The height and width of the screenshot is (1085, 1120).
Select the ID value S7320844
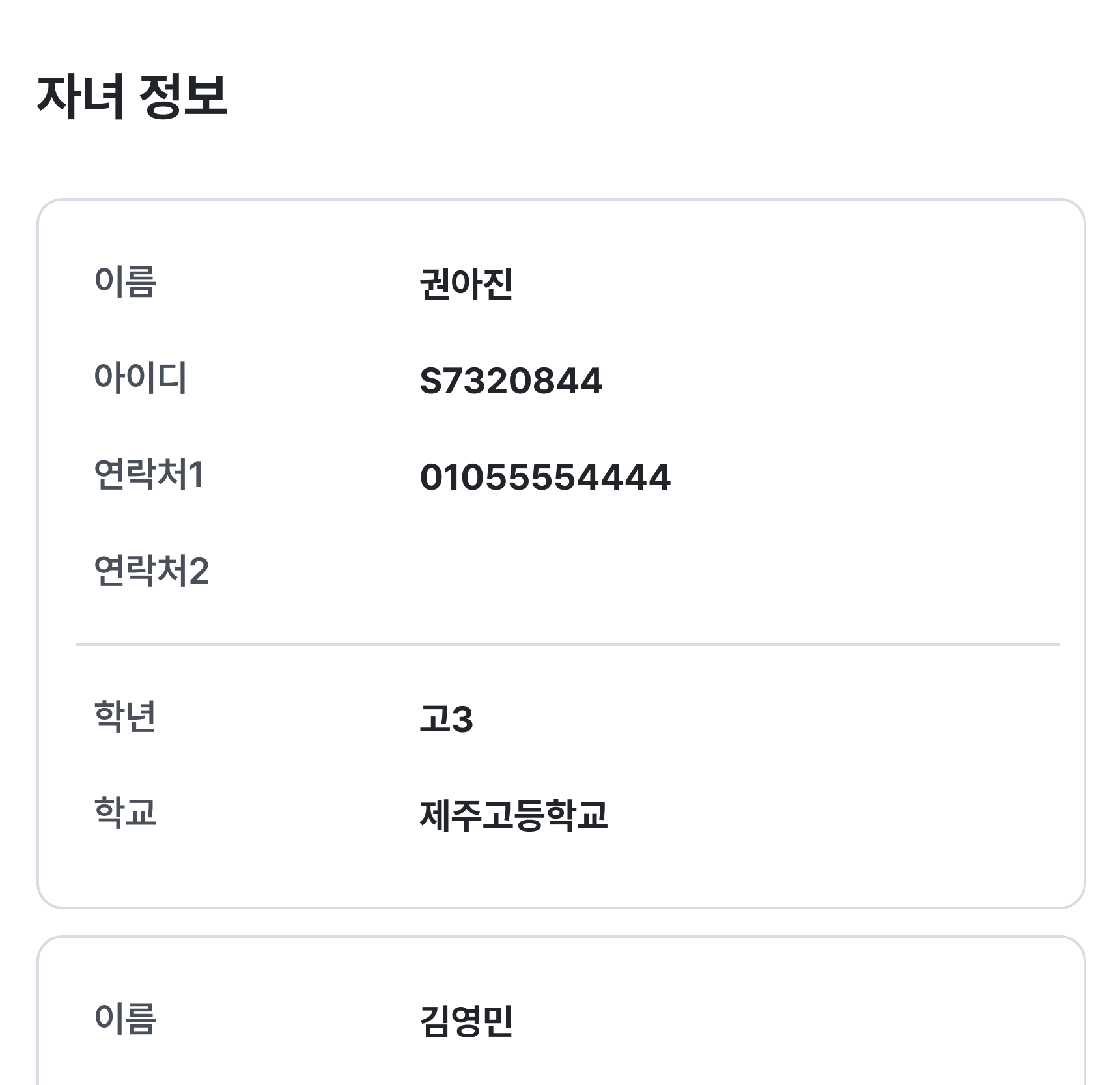pos(511,381)
